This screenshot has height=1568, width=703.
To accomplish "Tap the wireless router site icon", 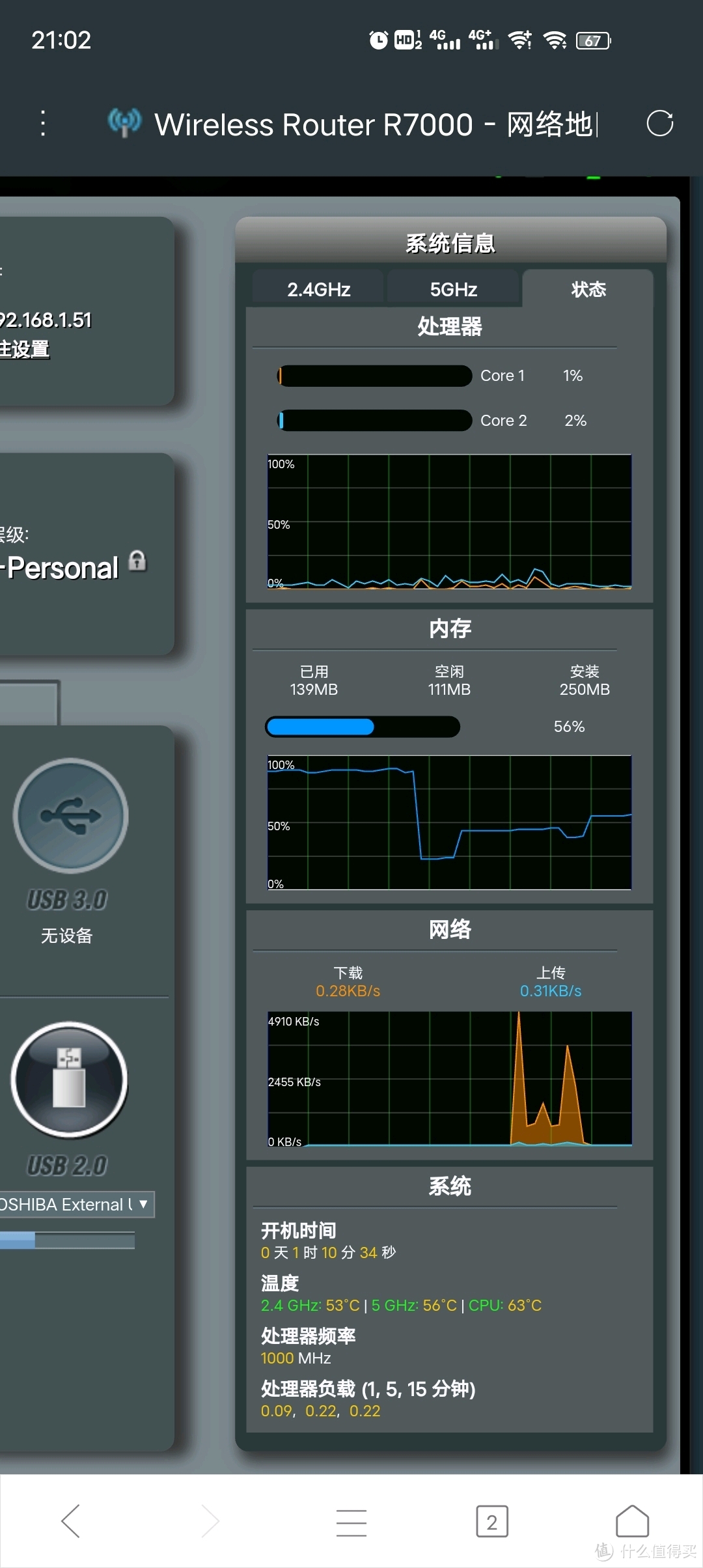I will (124, 122).
